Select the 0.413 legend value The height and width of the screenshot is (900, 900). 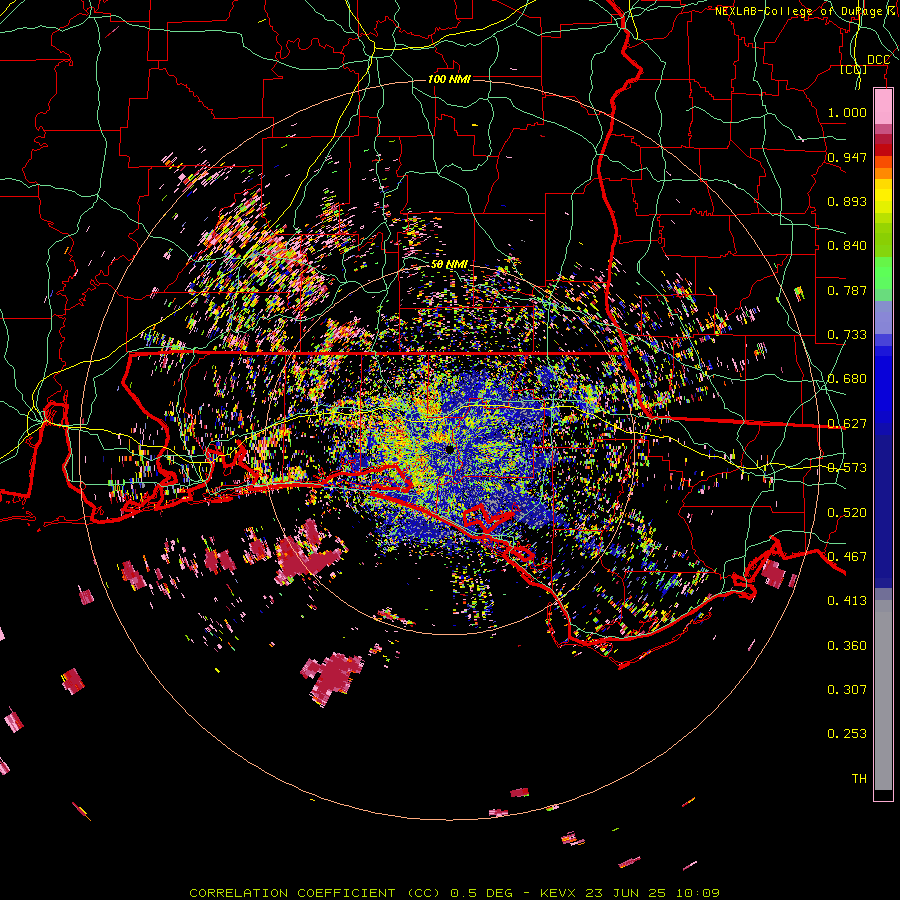point(847,601)
